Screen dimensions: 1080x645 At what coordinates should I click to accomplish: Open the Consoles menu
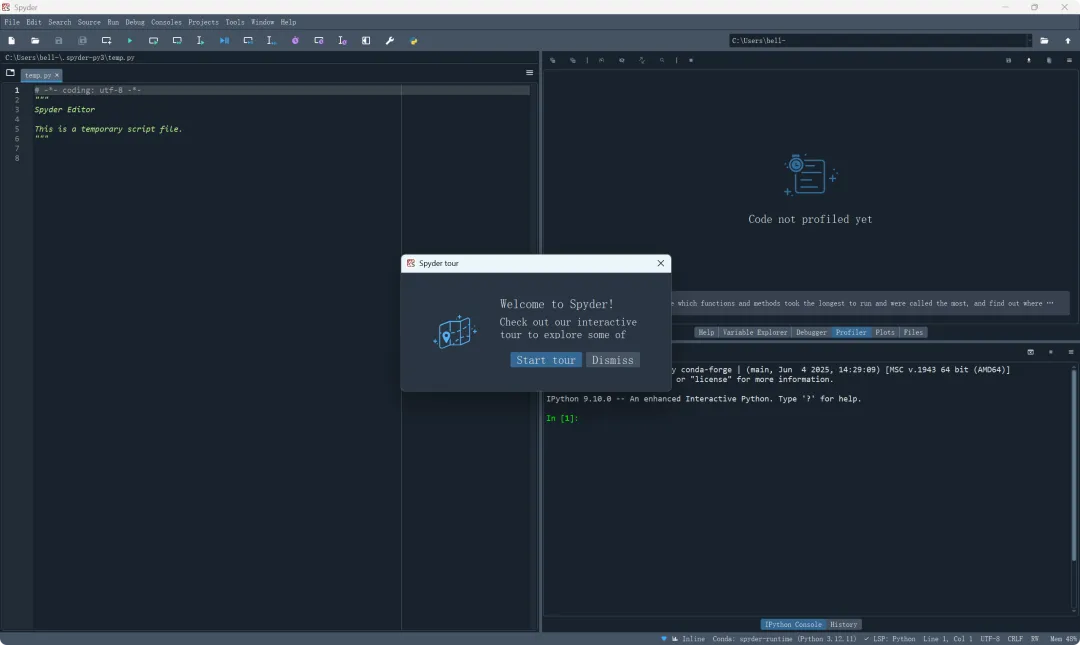(x=167, y=22)
